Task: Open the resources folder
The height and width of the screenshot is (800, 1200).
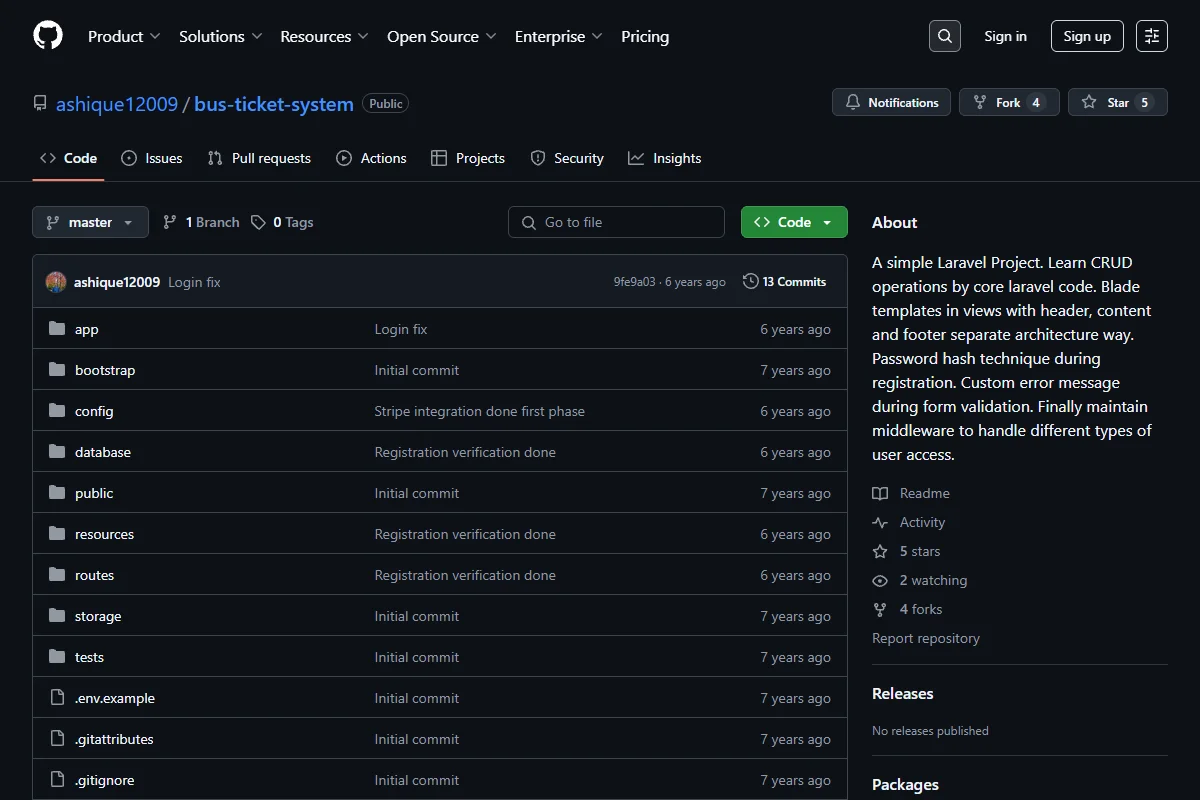Action: point(104,534)
